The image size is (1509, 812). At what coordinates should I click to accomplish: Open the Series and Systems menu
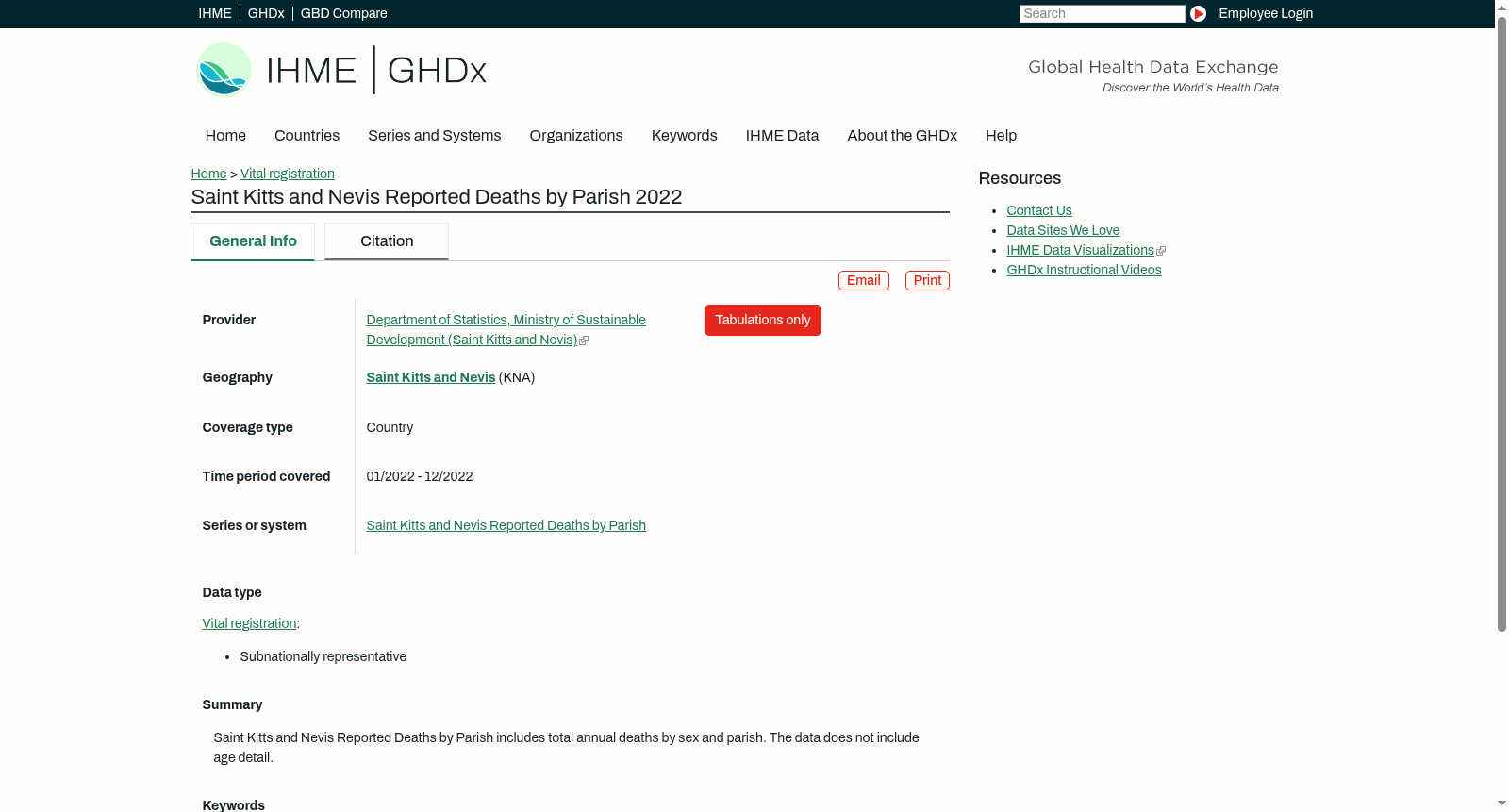pos(434,136)
